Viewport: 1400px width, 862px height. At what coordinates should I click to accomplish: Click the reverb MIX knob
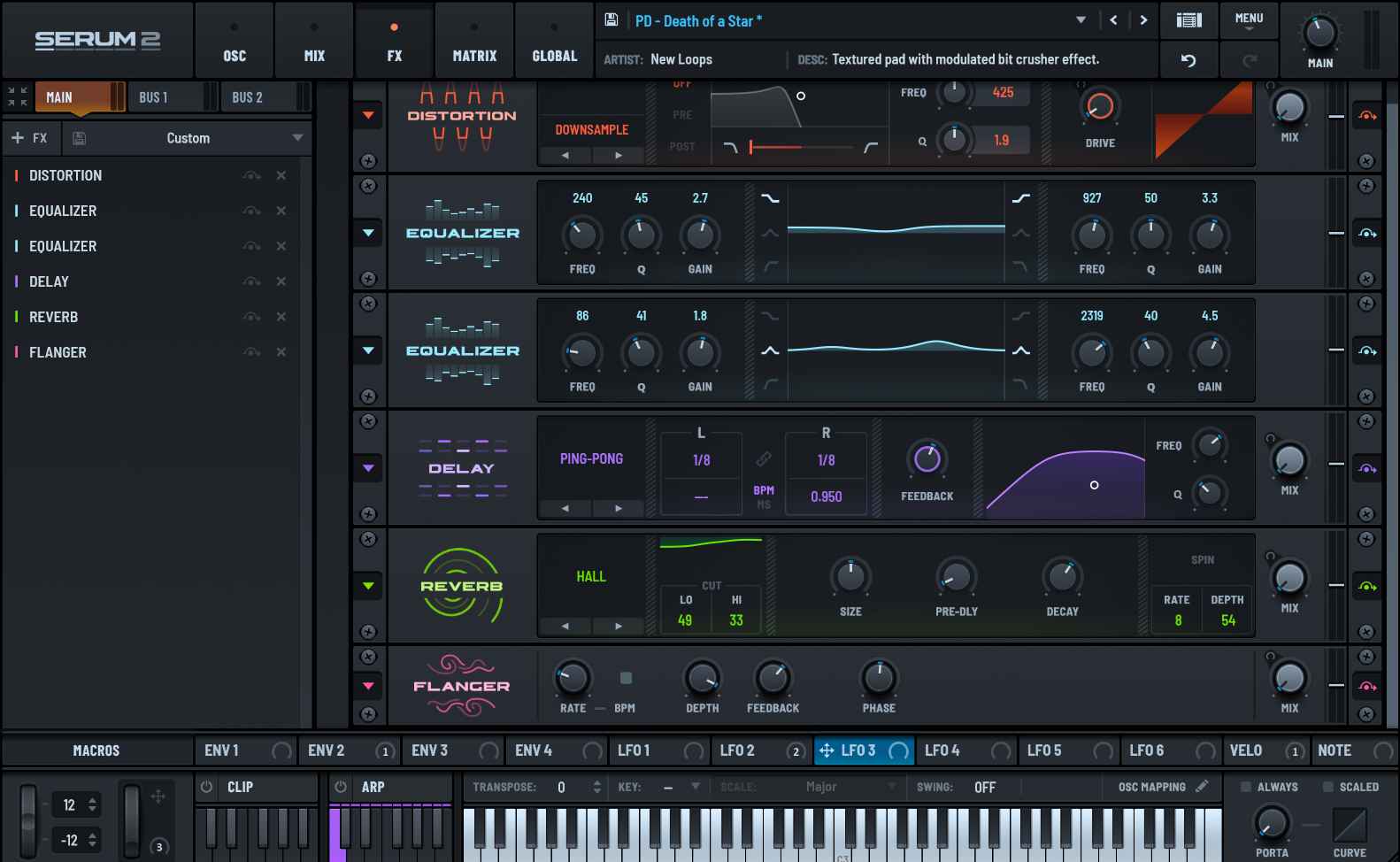click(x=1289, y=579)
